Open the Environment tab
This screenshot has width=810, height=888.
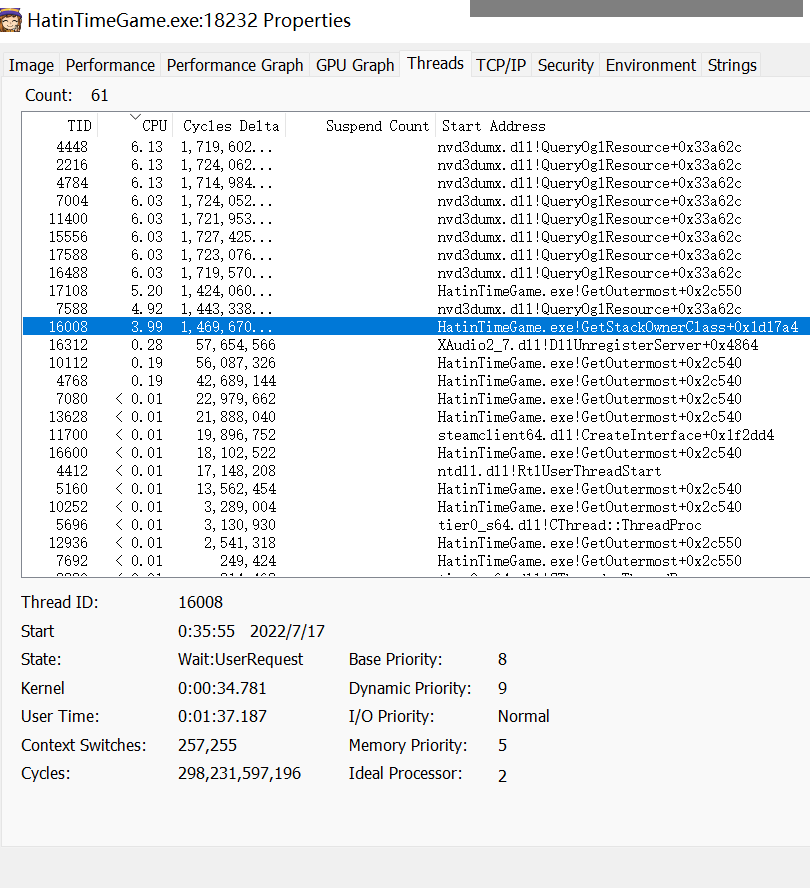click(650, 64)
